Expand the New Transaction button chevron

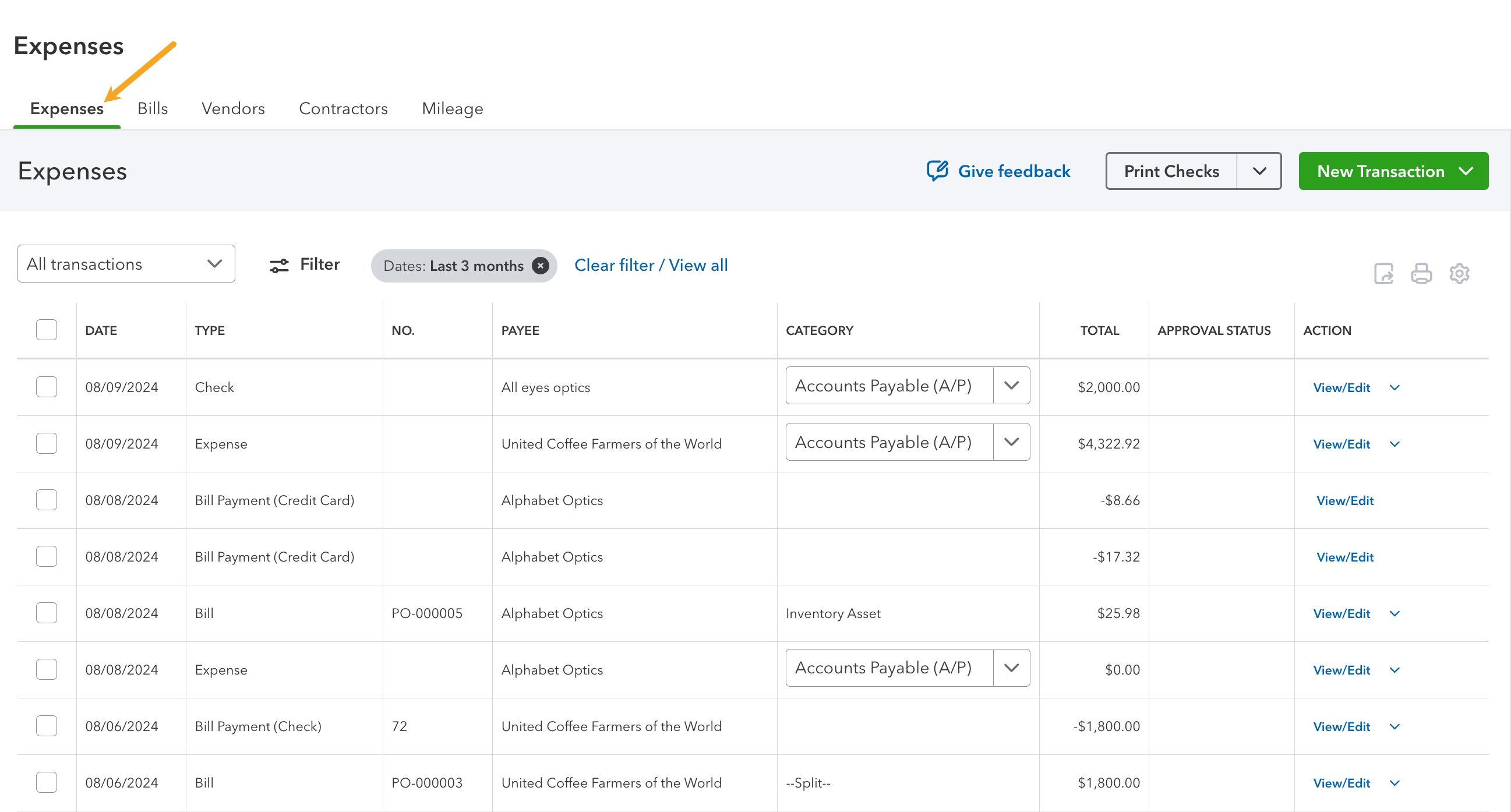[1466, 171]
